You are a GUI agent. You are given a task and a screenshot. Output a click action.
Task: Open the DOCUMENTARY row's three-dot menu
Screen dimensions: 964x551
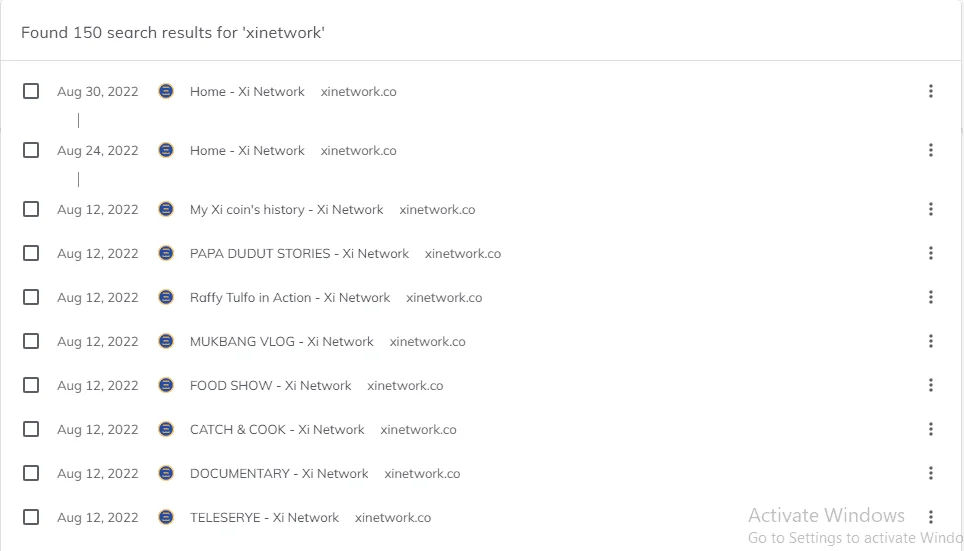click(x=931, y=473)
